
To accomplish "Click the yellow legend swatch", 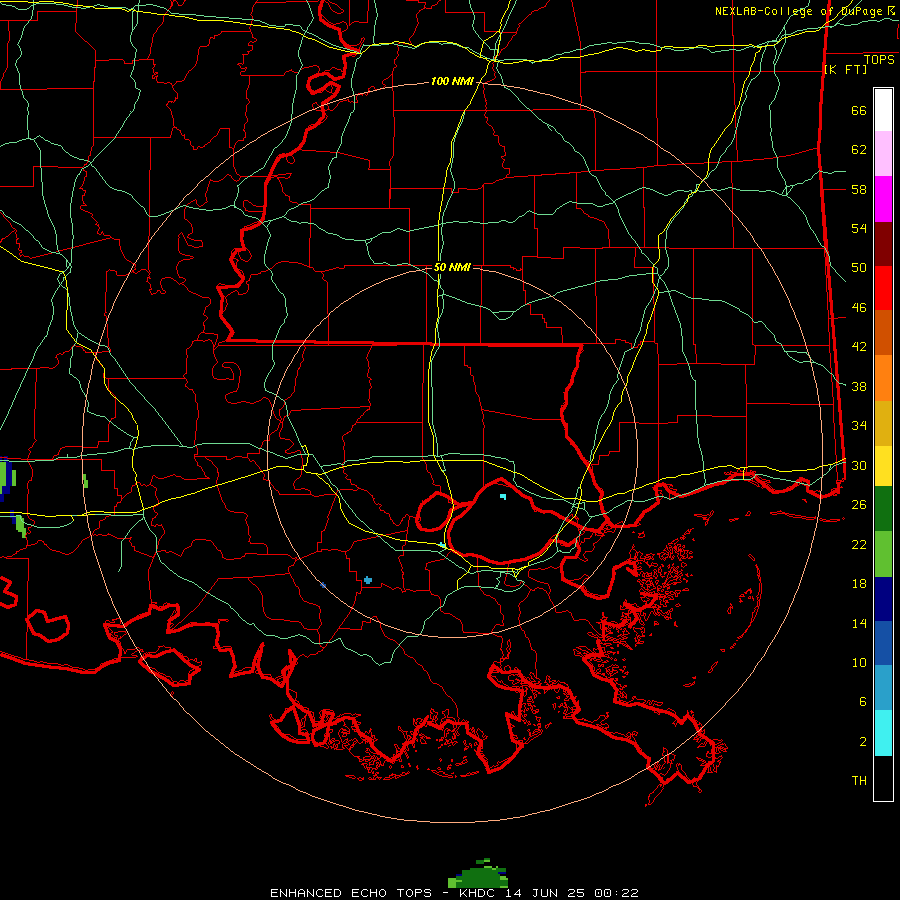I will (883, 466).
